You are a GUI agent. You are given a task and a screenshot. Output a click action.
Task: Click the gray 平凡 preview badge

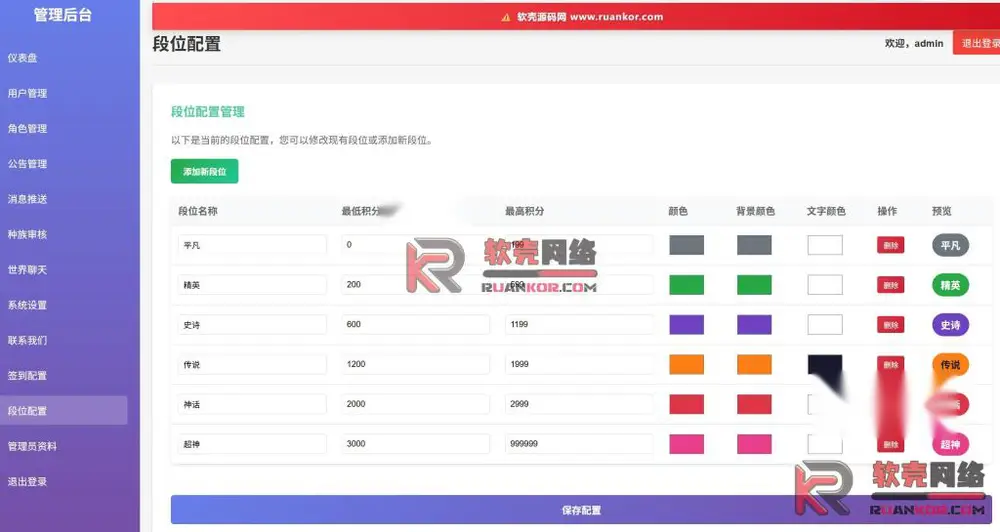coord(950,245)
